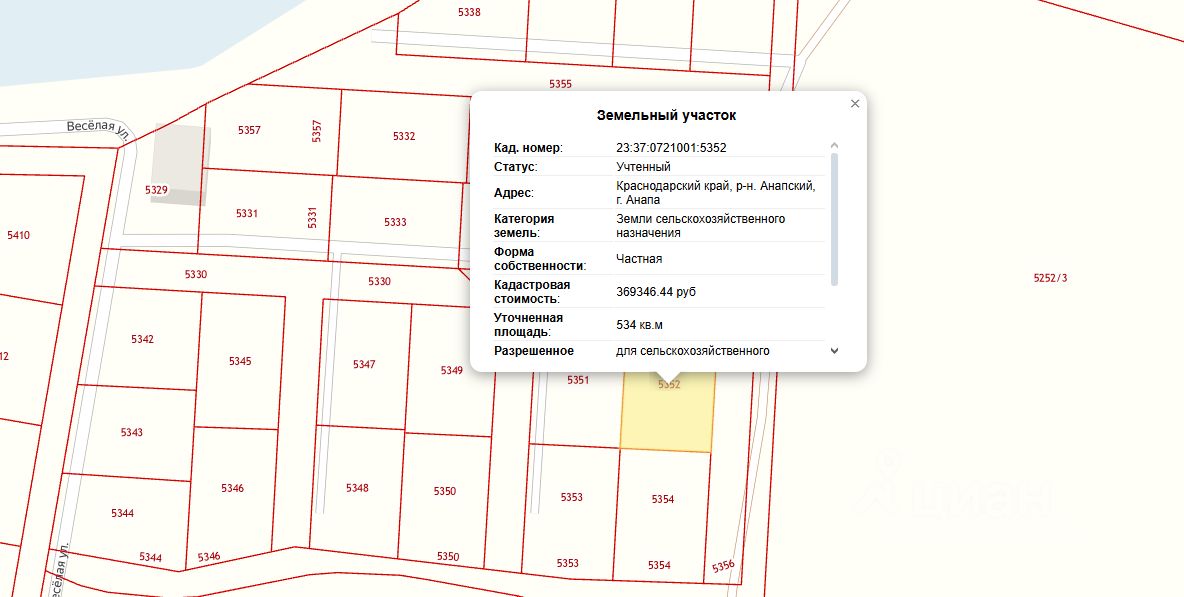This screenshot has height=597, width=1184.
Task: Select parcel 5343 on the map
Action: tap(131, 432)
